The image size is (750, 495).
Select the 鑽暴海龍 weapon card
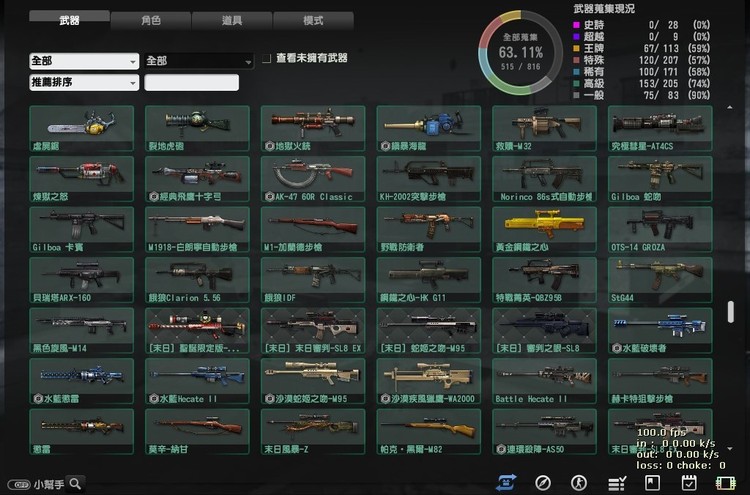pos(429,129)
